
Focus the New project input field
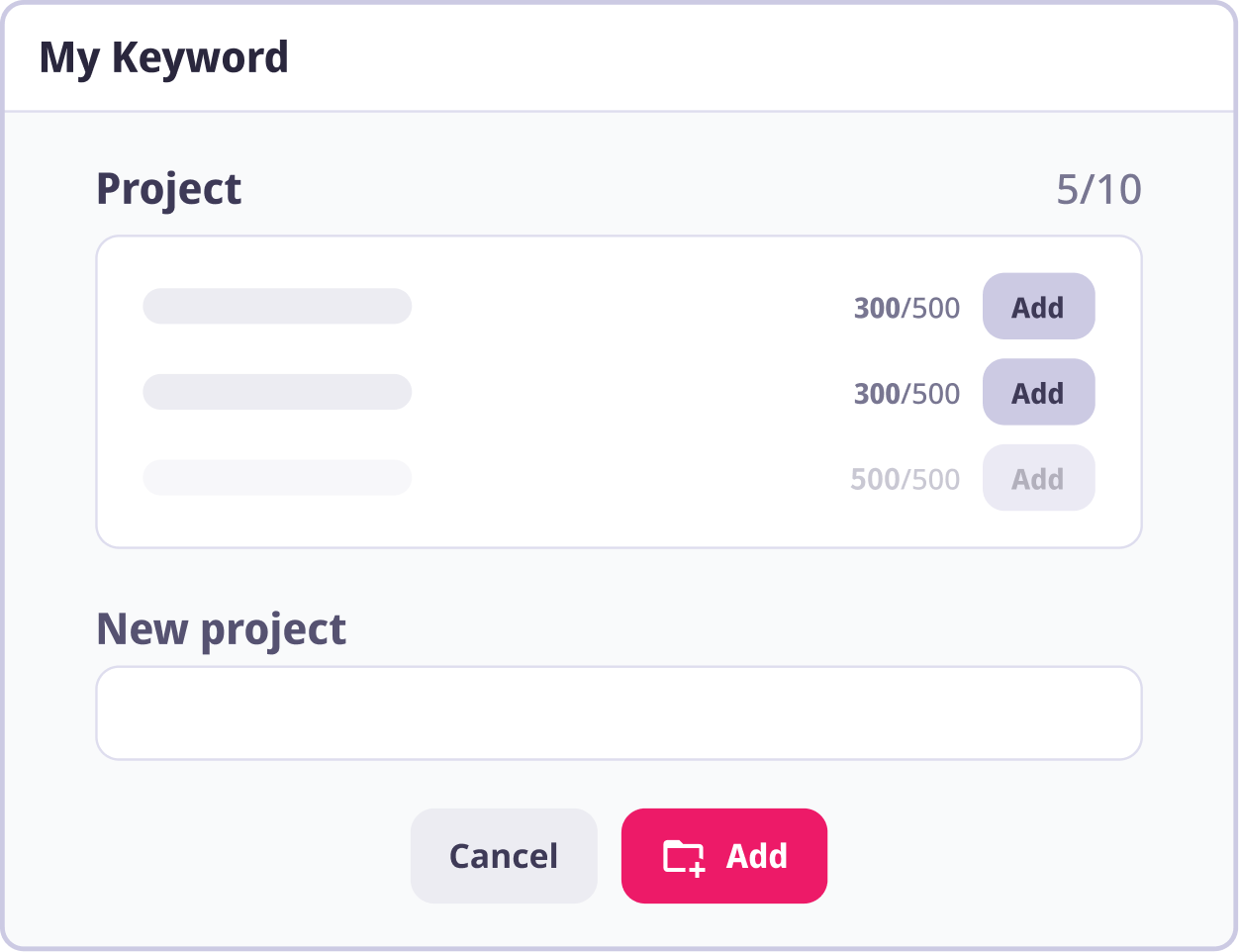[619, 714]
